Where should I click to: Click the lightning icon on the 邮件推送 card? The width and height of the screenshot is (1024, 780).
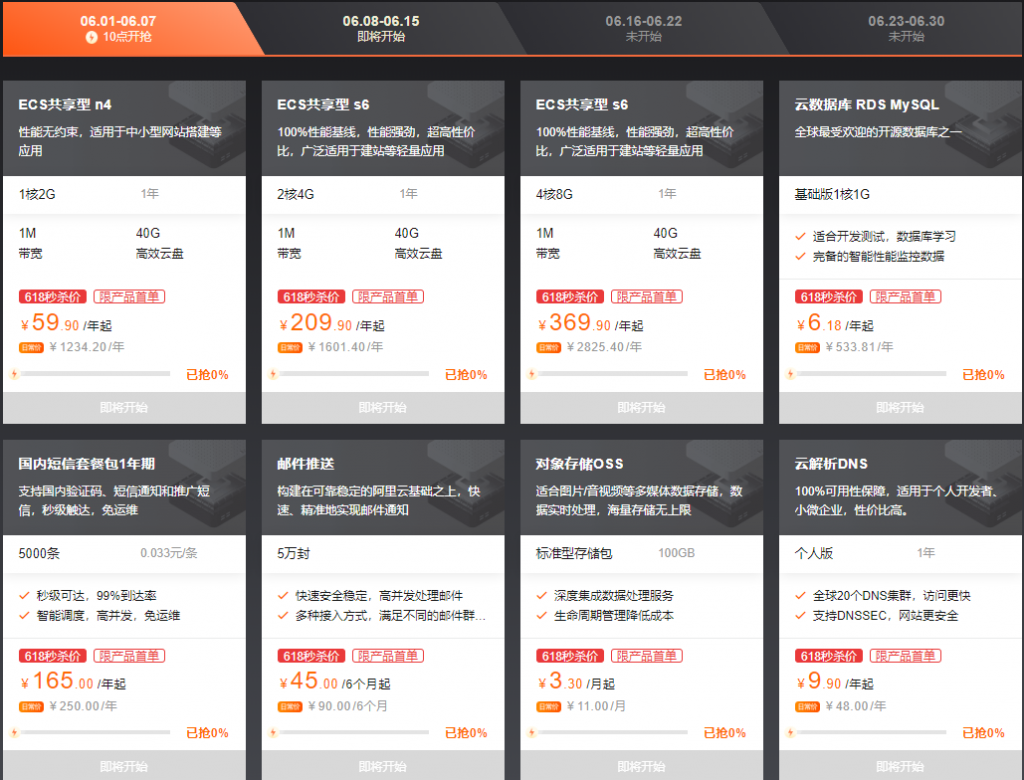[273, 733]
